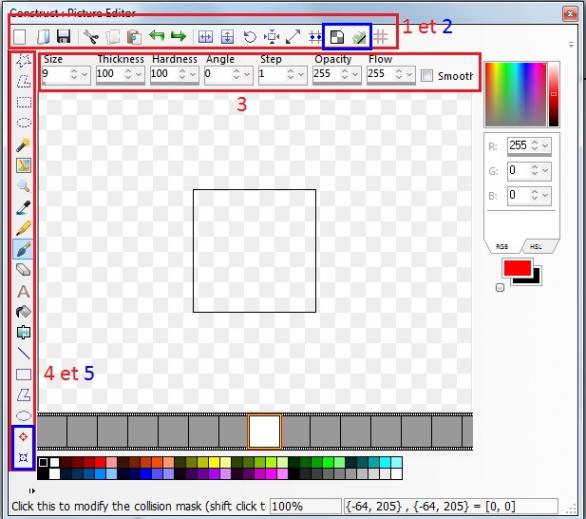Viewport: 586px width, 519px height.
Task: Open the Hardness dropdown arrow
Action: coord(193,74)
